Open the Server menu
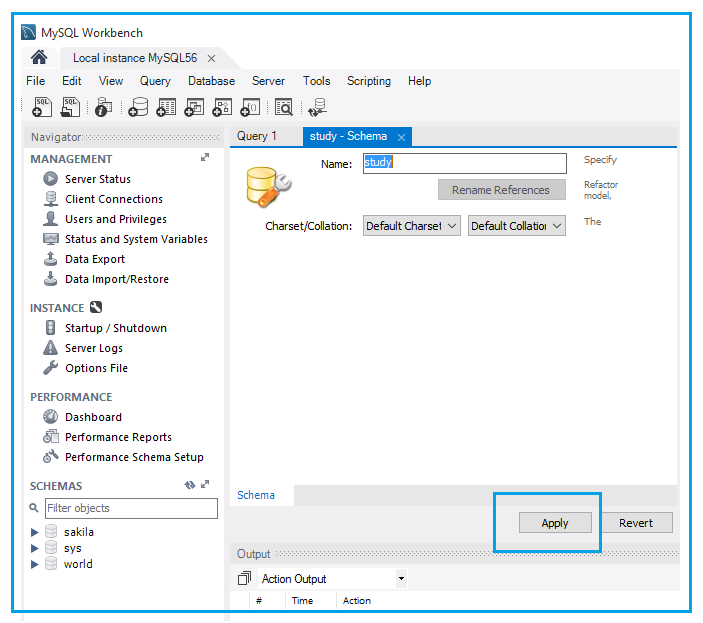This screenshot has height=623, width=703. [268, 81]
